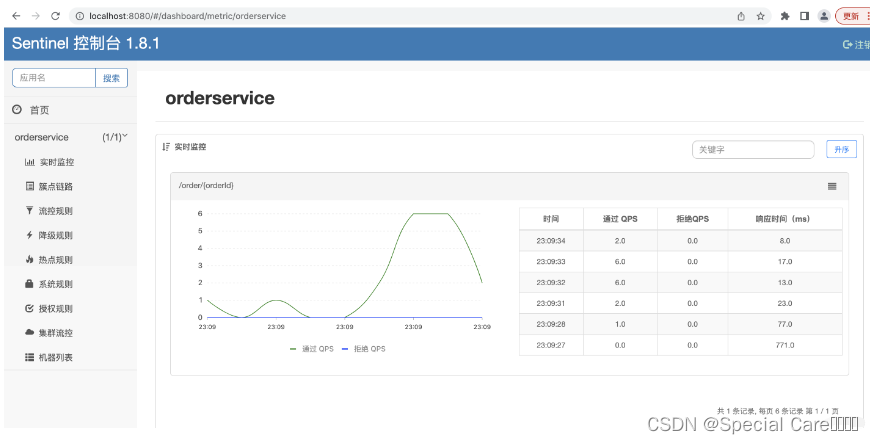Go back using browser back arrow
The height and width of the screenshot is (444, 873).
[x=16, y=16]
